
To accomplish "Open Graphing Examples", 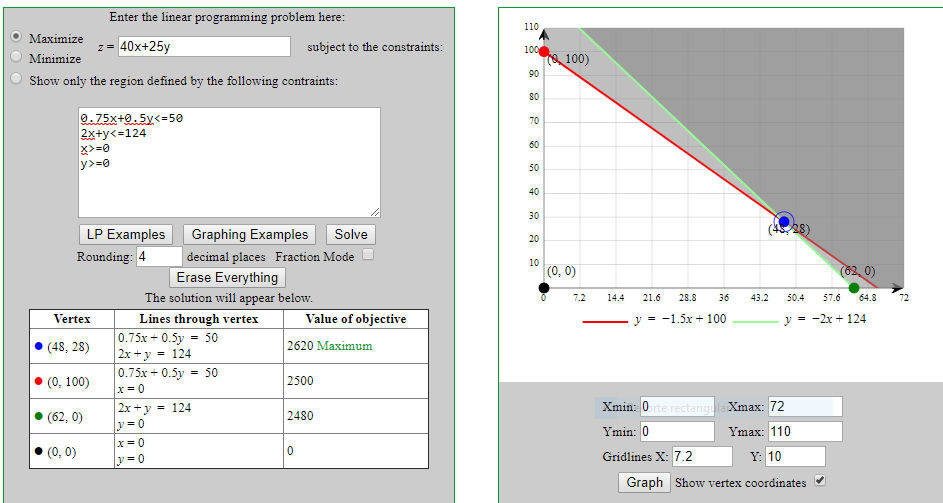I will [250, 234].
